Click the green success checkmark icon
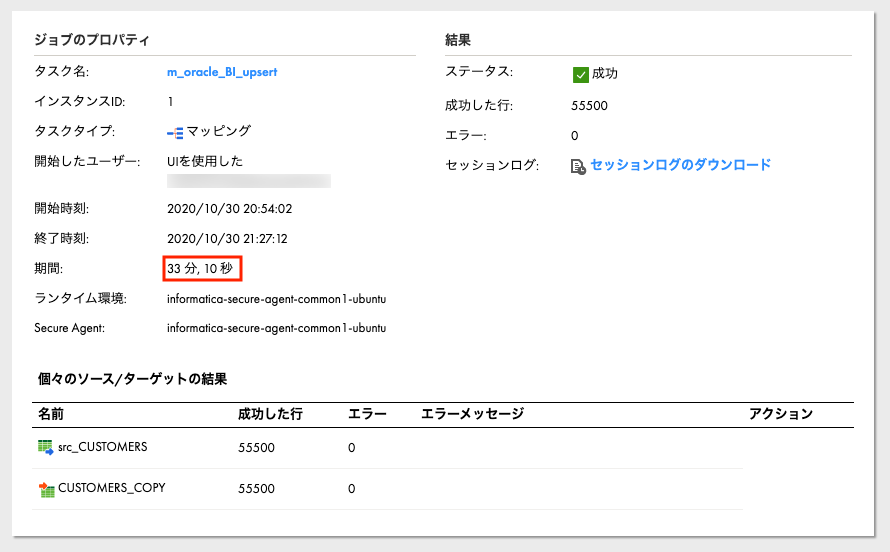Viewport: 890px width, 552px height. [581, 74]
